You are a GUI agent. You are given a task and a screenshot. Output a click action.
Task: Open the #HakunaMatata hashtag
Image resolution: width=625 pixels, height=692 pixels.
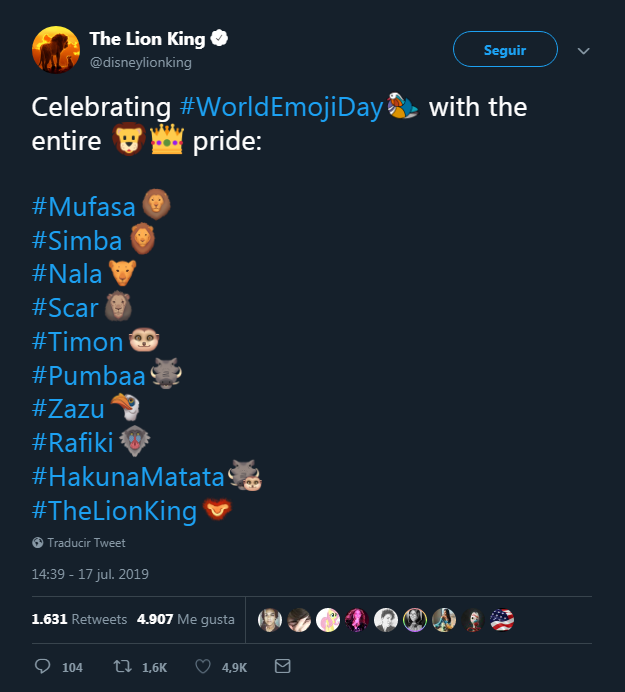tap(129, 477)
